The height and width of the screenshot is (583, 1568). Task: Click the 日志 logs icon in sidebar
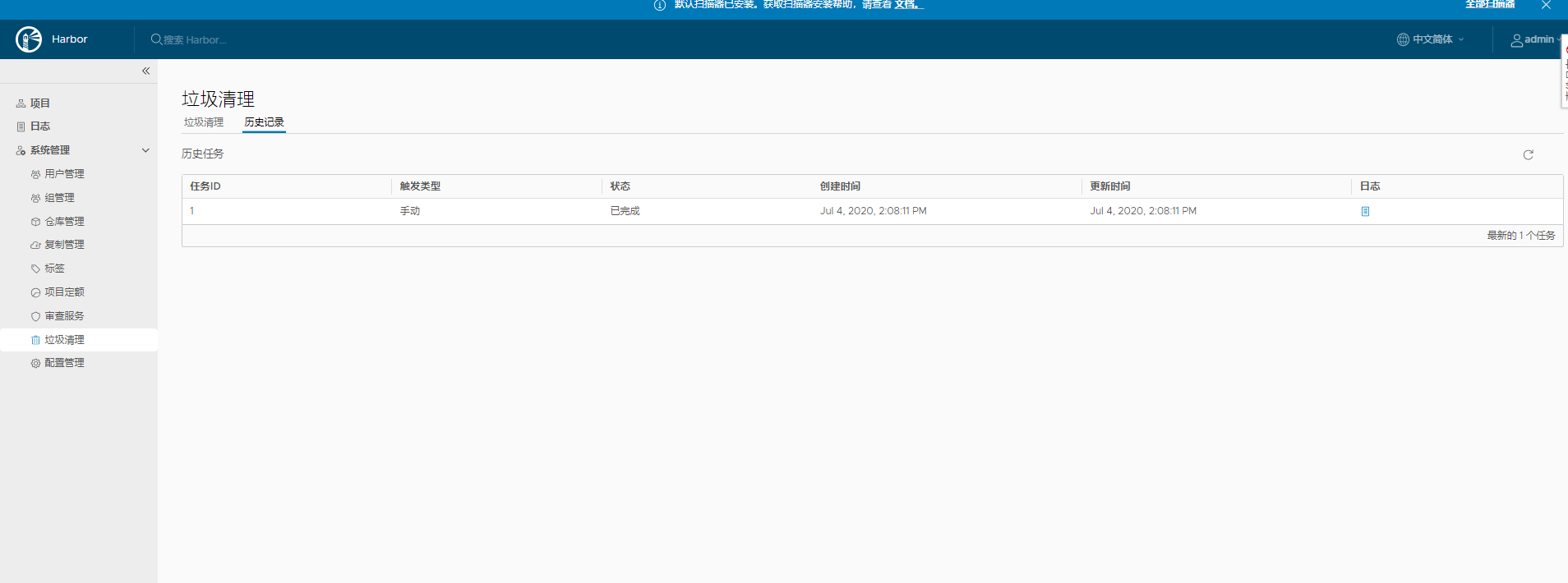coord(21,126)
